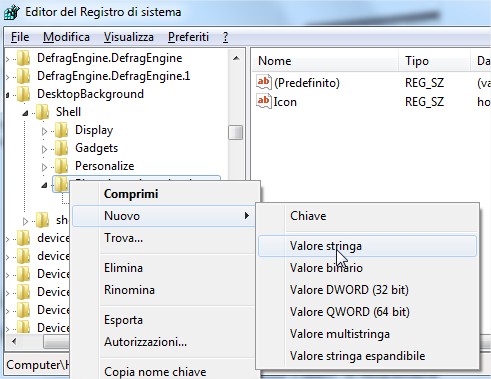Viewport: 491px width, 379px height.
Task: Click the DesktopBackground folder icon
Action: pyautogui.click(x=24, y=94)
